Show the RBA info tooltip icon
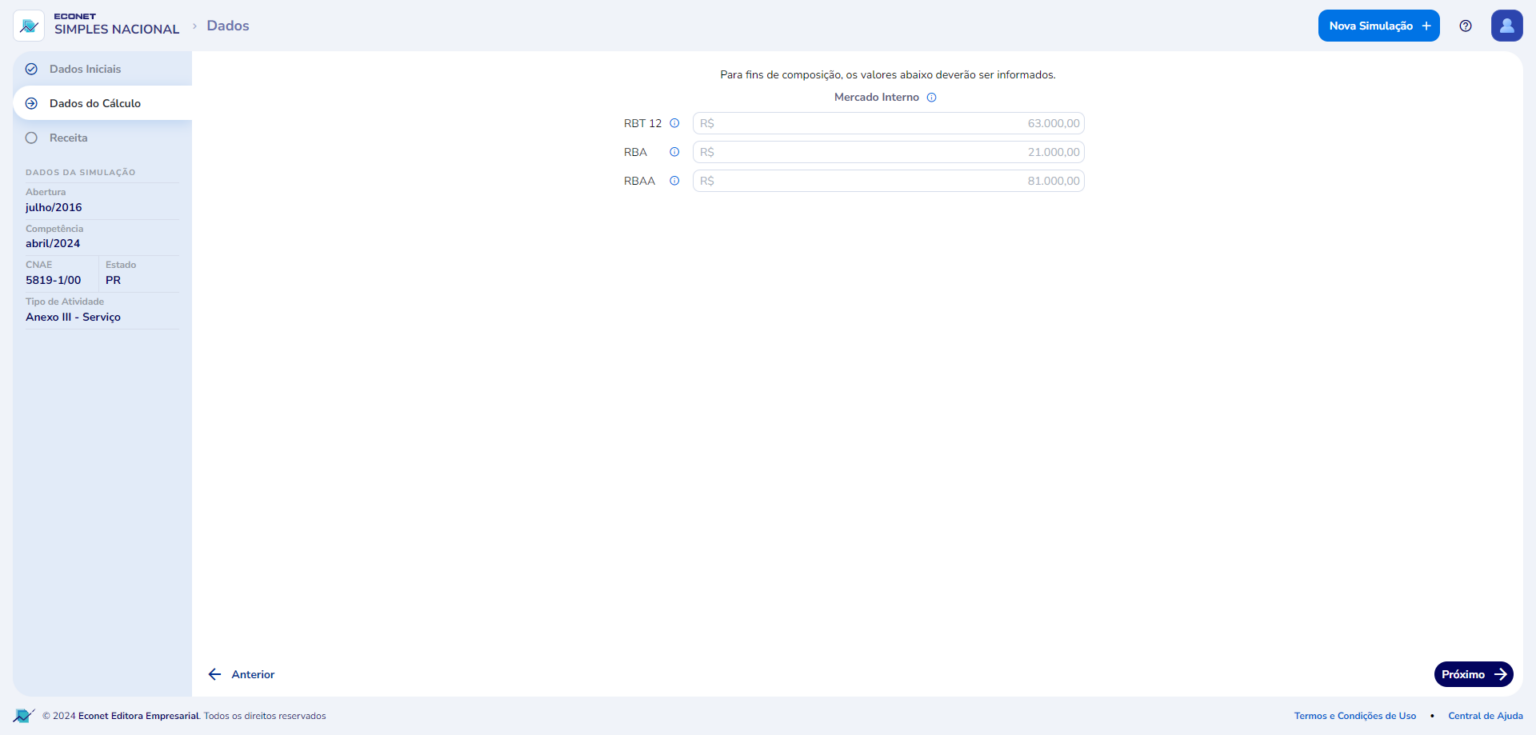1536x735 pixels. point(674,152)
